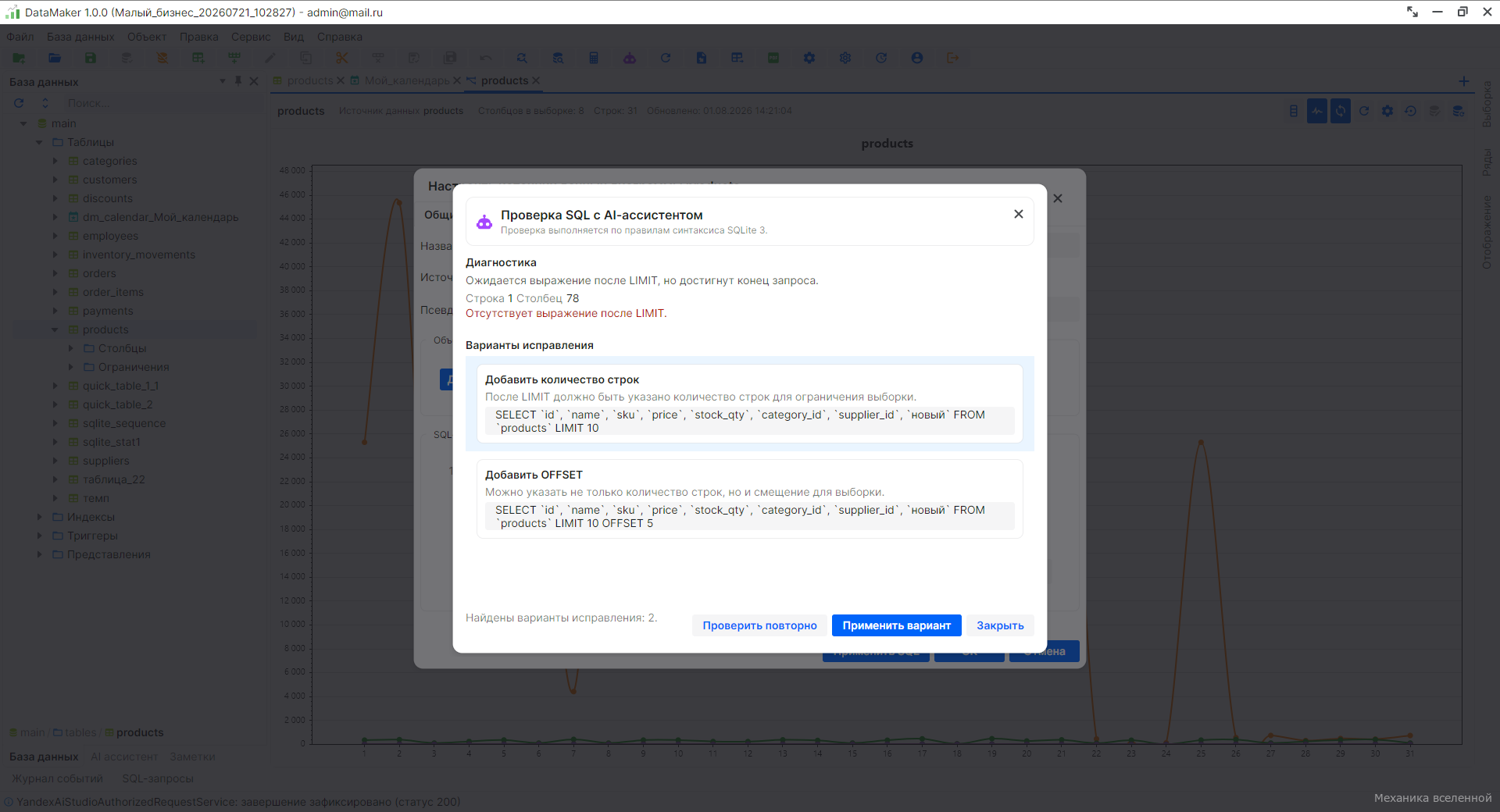This screenshot has height=812, width=1500.
Task: Expand the categories table node
Action: pos(55,161)
